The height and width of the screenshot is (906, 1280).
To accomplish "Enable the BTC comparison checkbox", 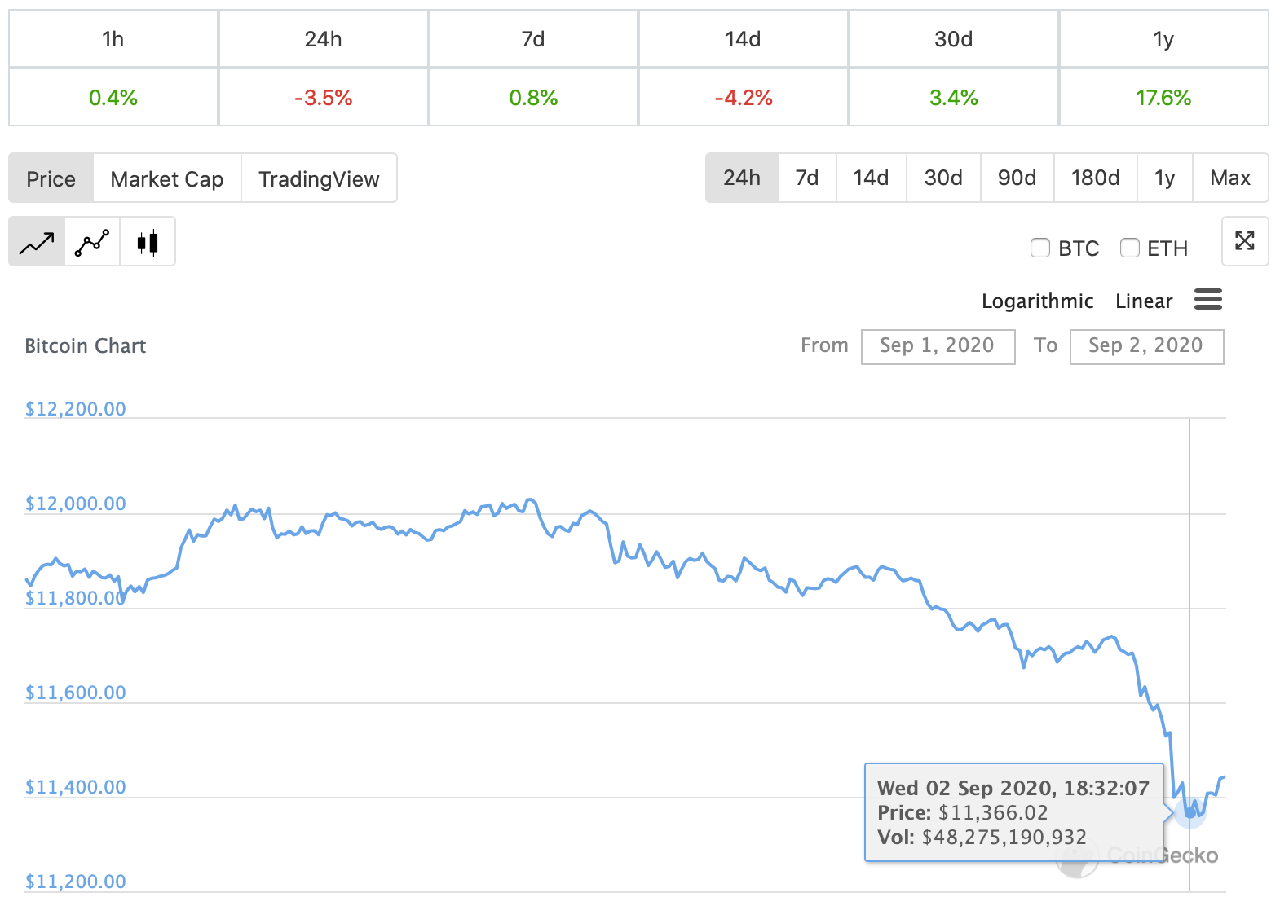I will point(1040,248).
